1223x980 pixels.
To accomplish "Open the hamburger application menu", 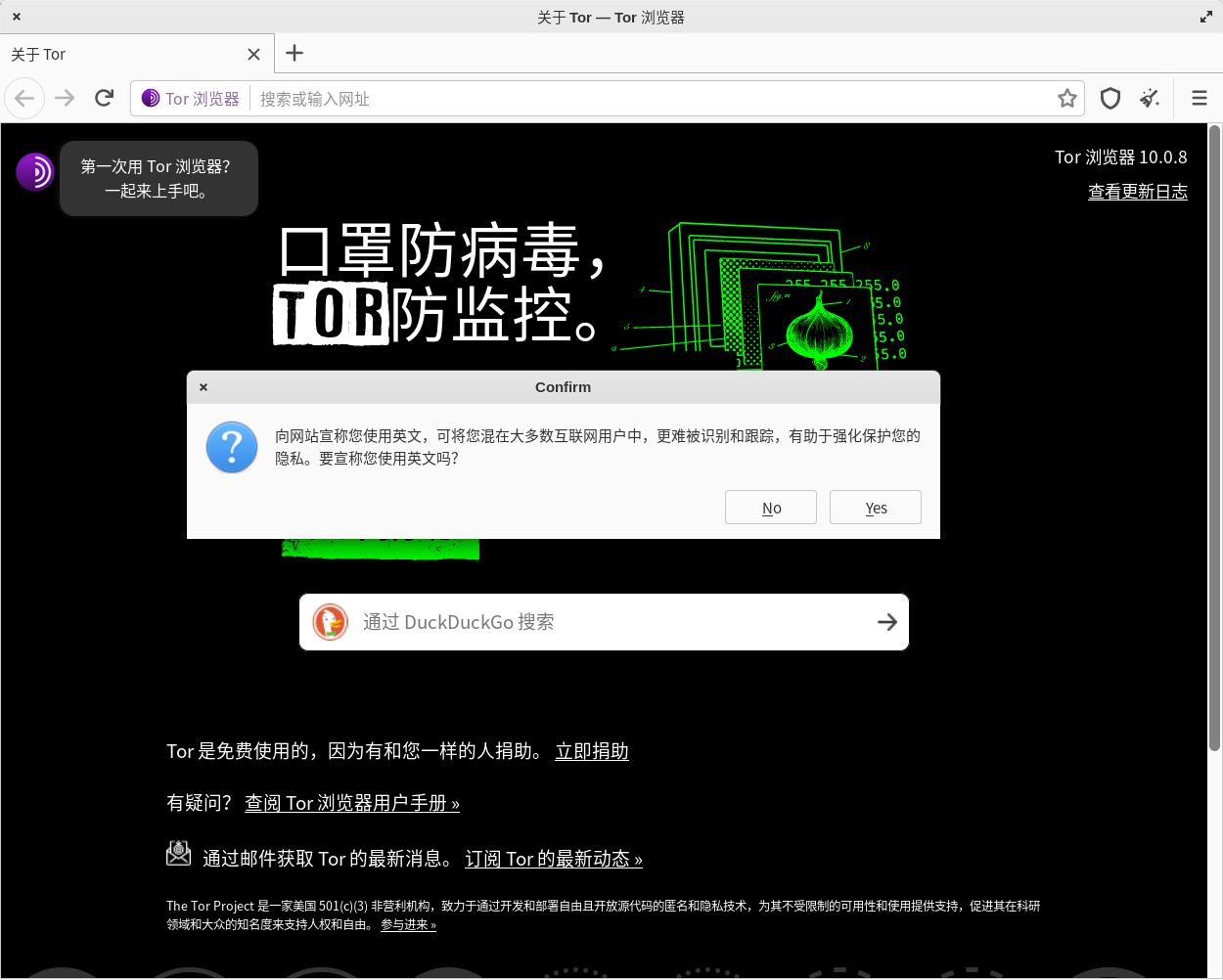I will pos(1199,98).
